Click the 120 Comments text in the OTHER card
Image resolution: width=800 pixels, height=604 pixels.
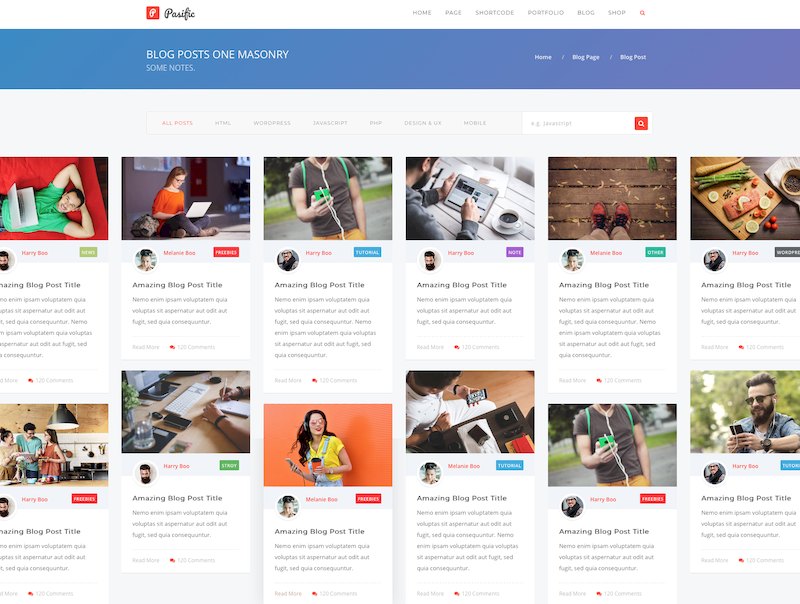point(622,381)
